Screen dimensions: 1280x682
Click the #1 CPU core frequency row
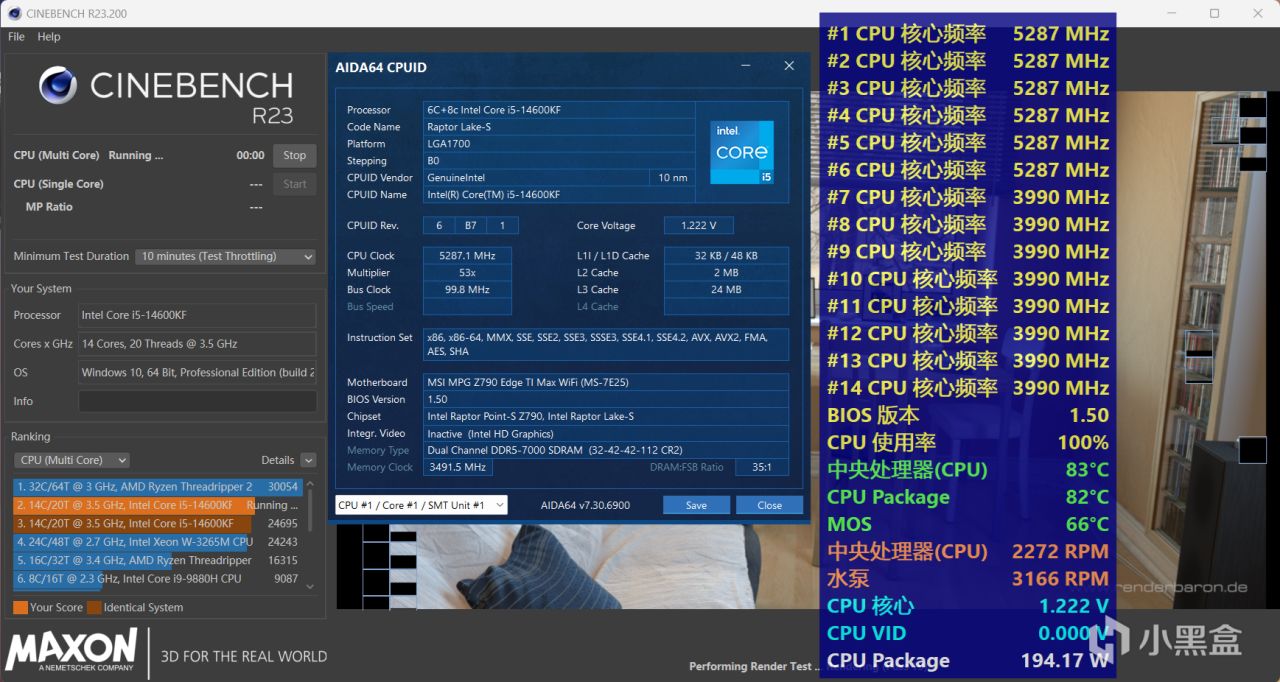pos(967,34)
